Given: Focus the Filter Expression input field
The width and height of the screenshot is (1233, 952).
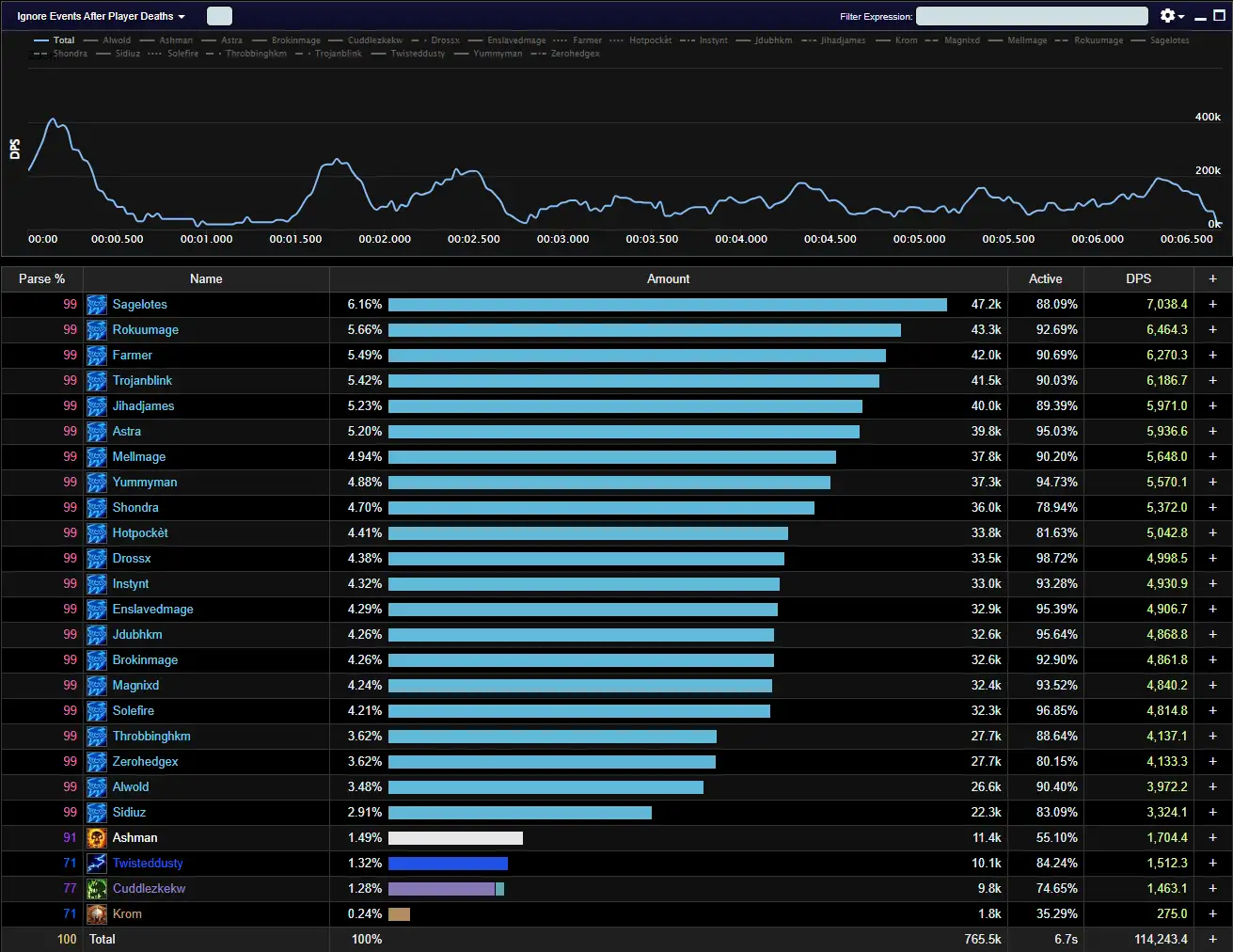Looking at the screenshot, I should point(1032,16).
